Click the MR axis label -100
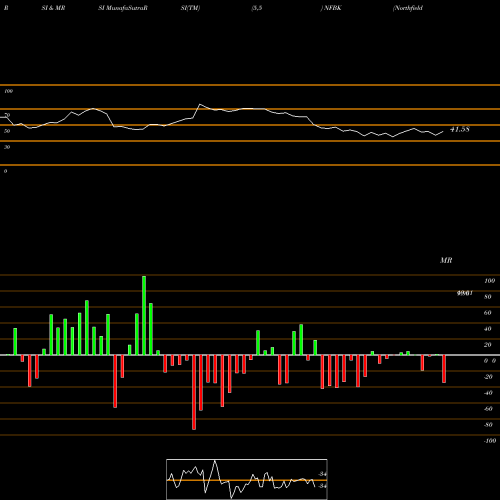500x500 pixels. 490,441
